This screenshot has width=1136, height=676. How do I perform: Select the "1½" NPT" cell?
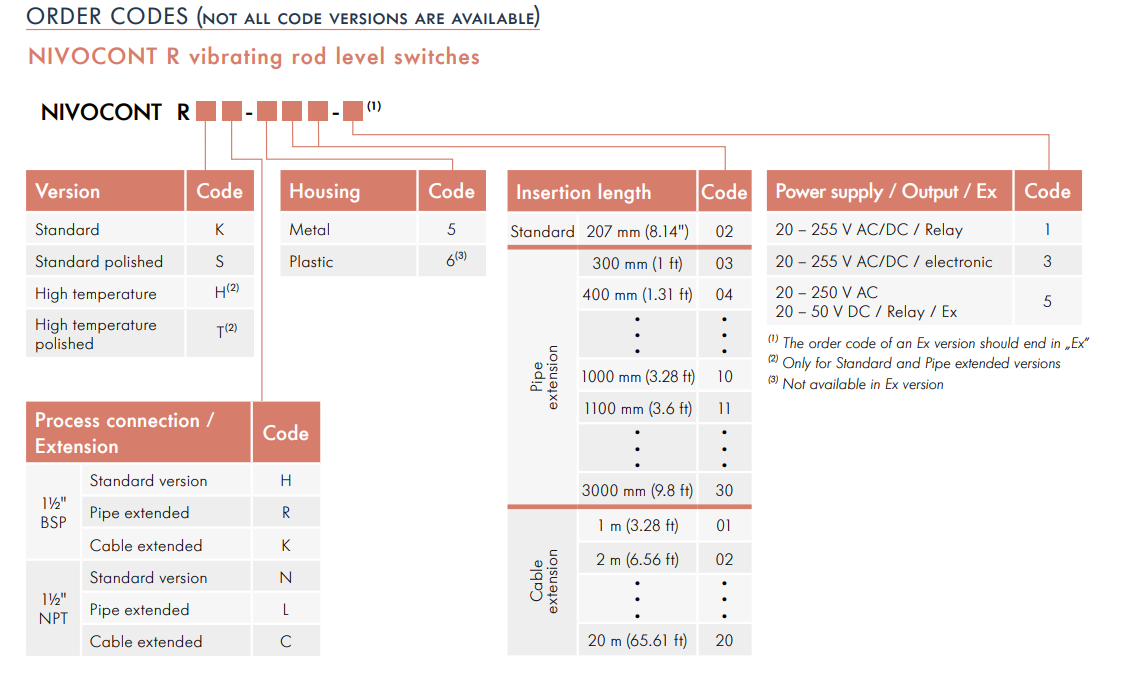[x=54, y=609]
